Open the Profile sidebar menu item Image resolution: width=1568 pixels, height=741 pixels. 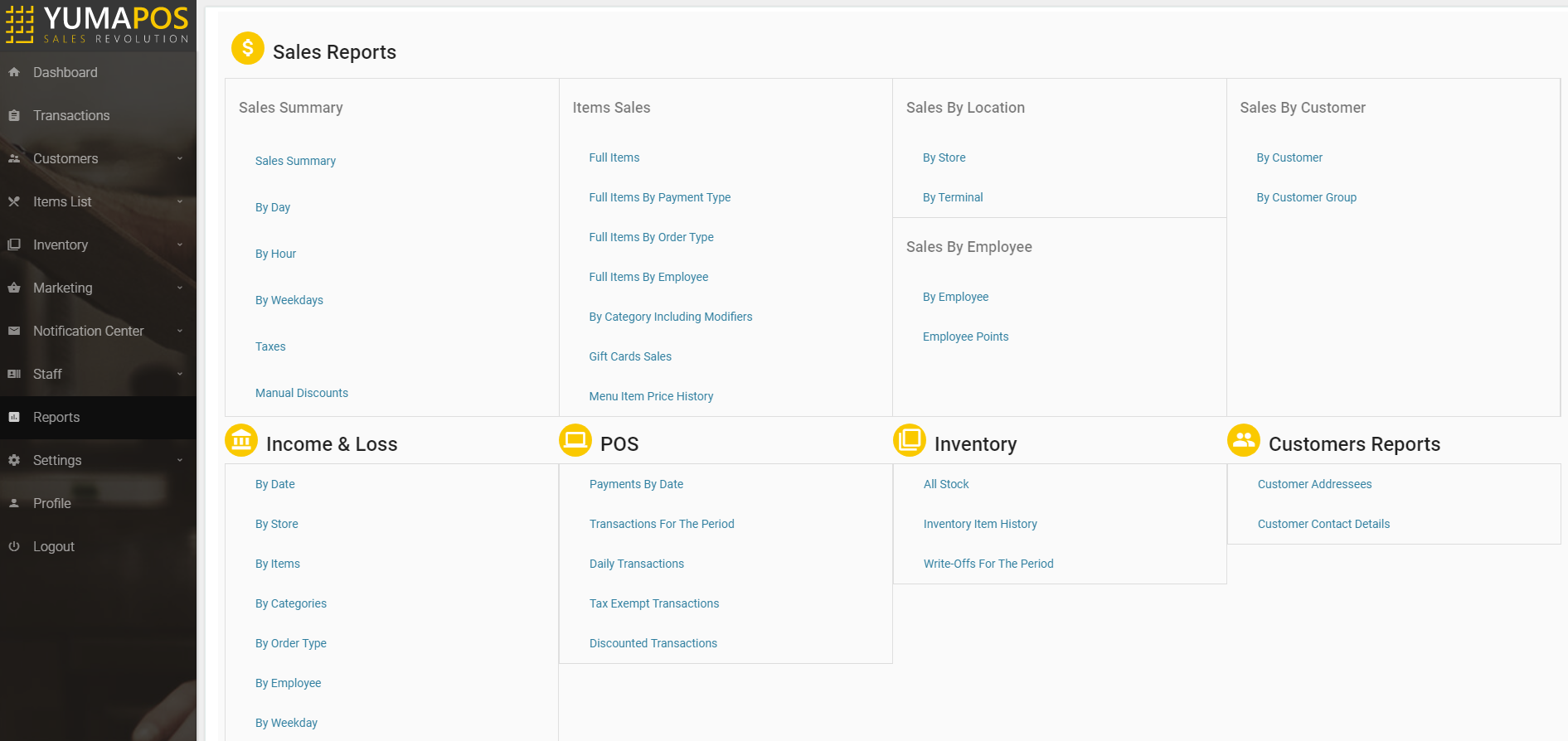point(51,503)
